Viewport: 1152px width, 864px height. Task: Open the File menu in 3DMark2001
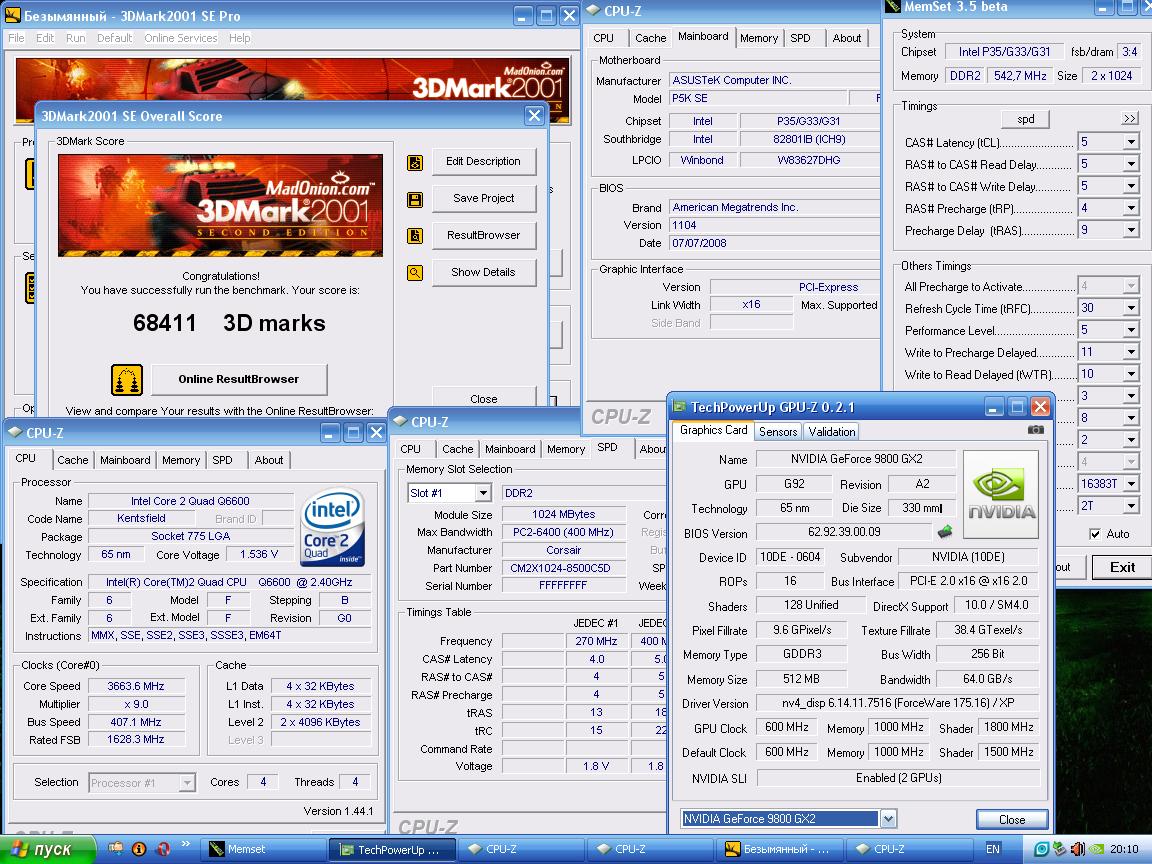[16, 38]
